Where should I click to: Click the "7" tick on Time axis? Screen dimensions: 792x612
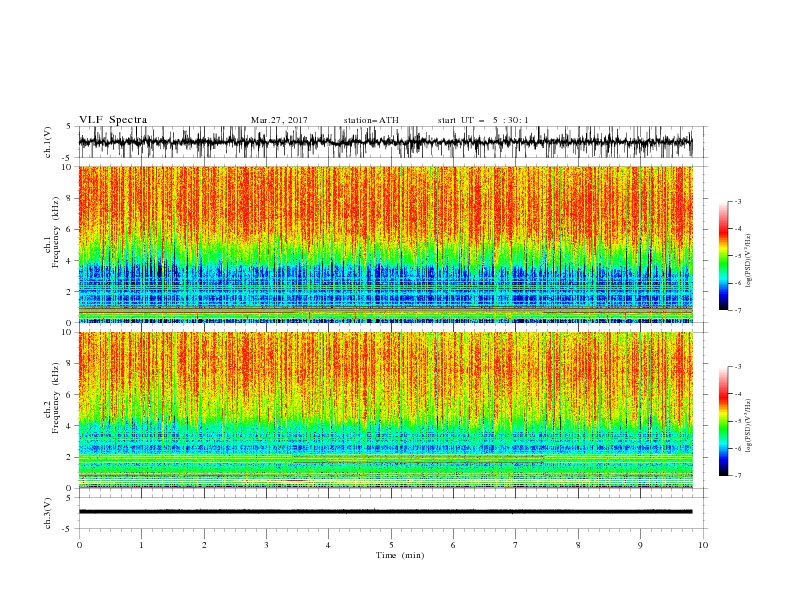coord(516,545)
